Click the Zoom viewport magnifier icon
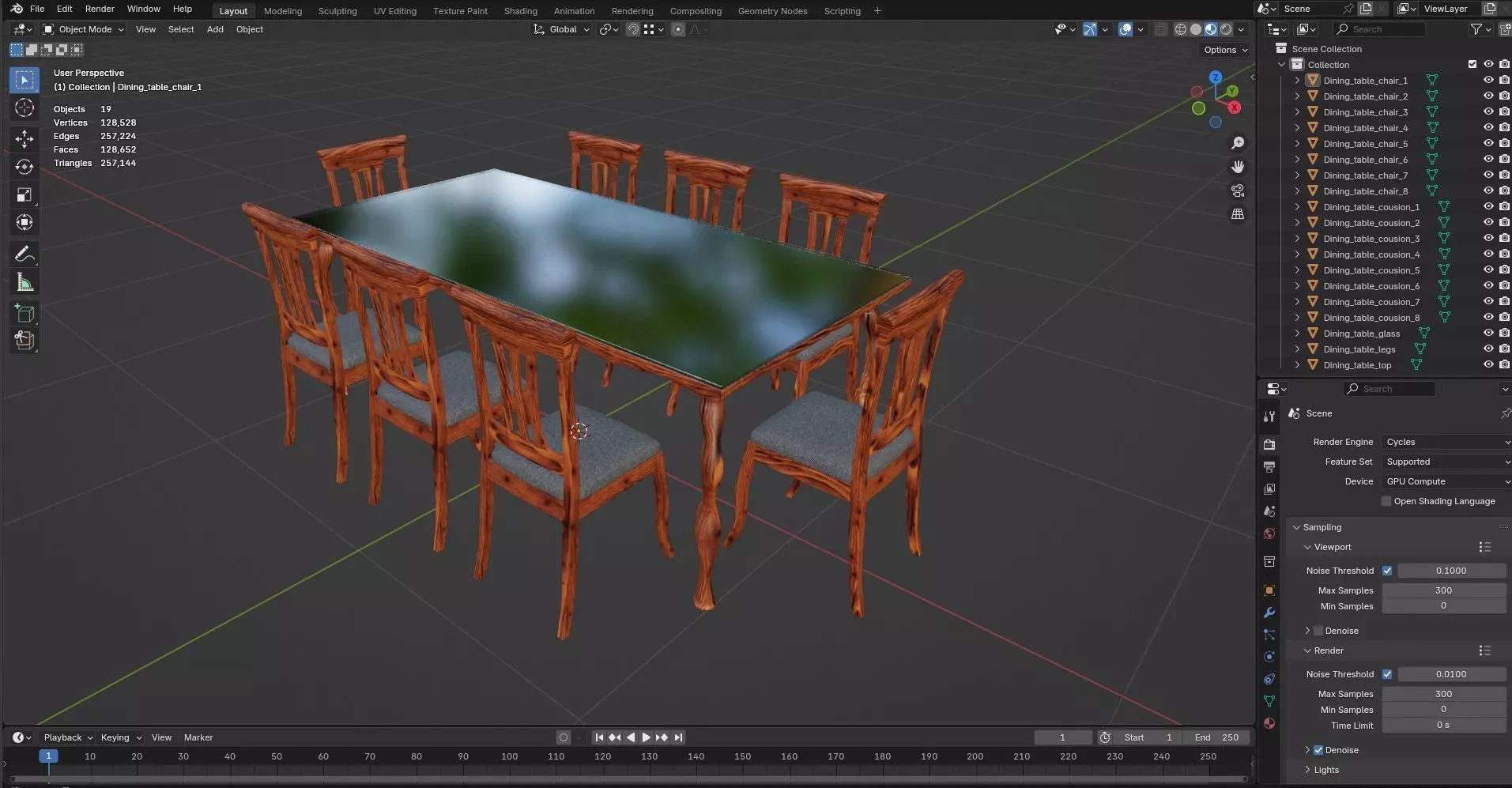This screenshot has width=1512, height=788. coord(1238,143)
